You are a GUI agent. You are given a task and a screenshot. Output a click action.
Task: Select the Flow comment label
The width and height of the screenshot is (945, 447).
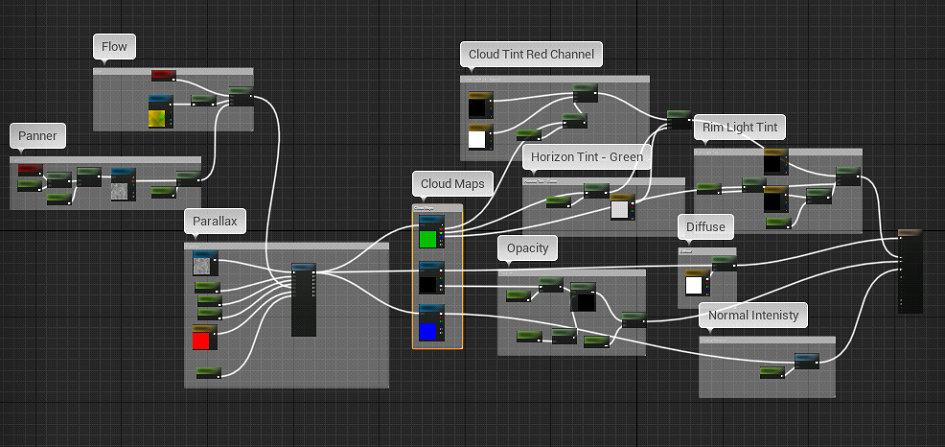[x=115, y=47]
